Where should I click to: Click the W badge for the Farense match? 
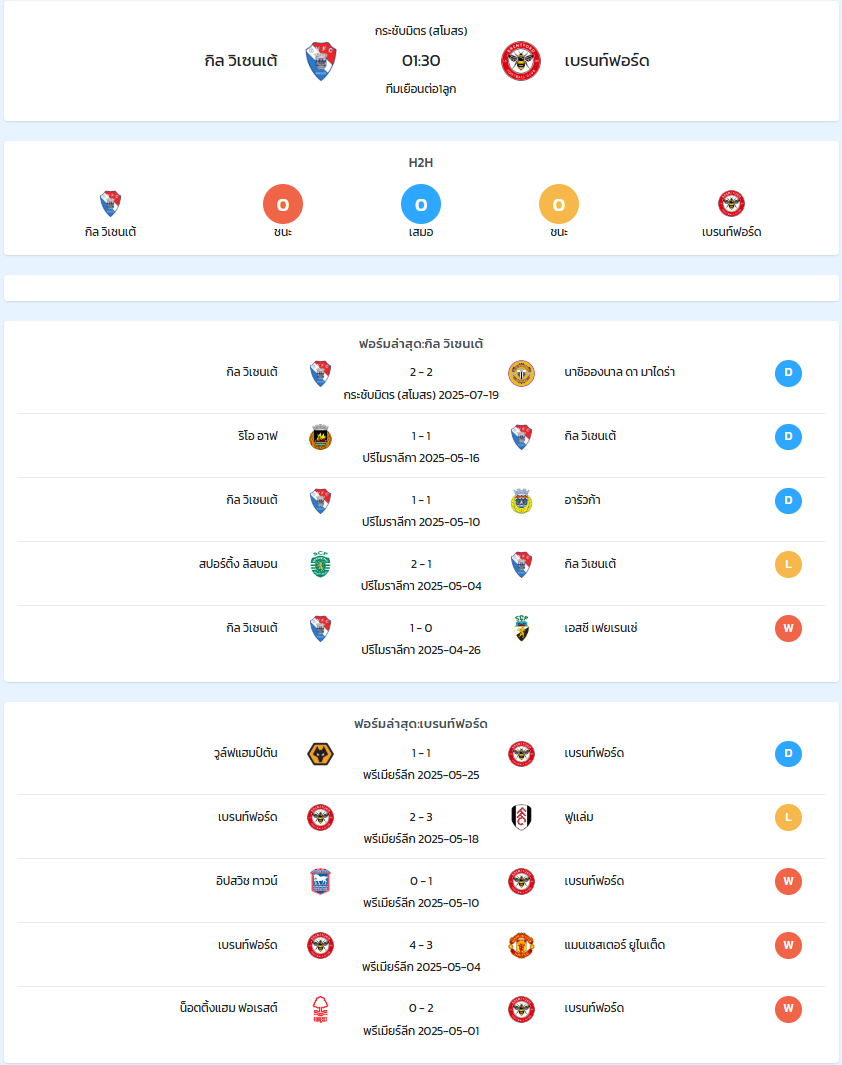point(788,628)
